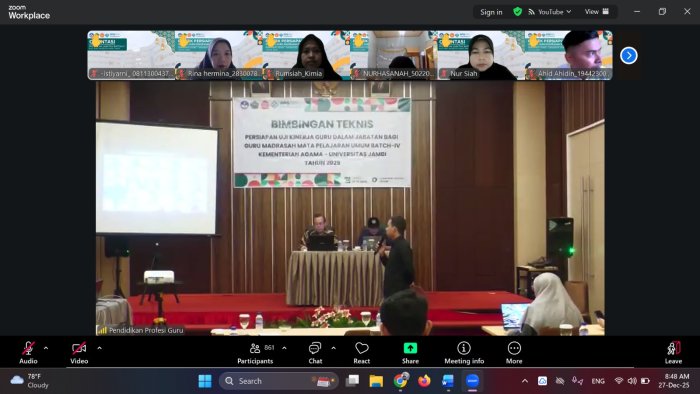Image resolution: width=700 pixels, height=394 pixels.
Task: Leave the meeting
Action: 673,353
